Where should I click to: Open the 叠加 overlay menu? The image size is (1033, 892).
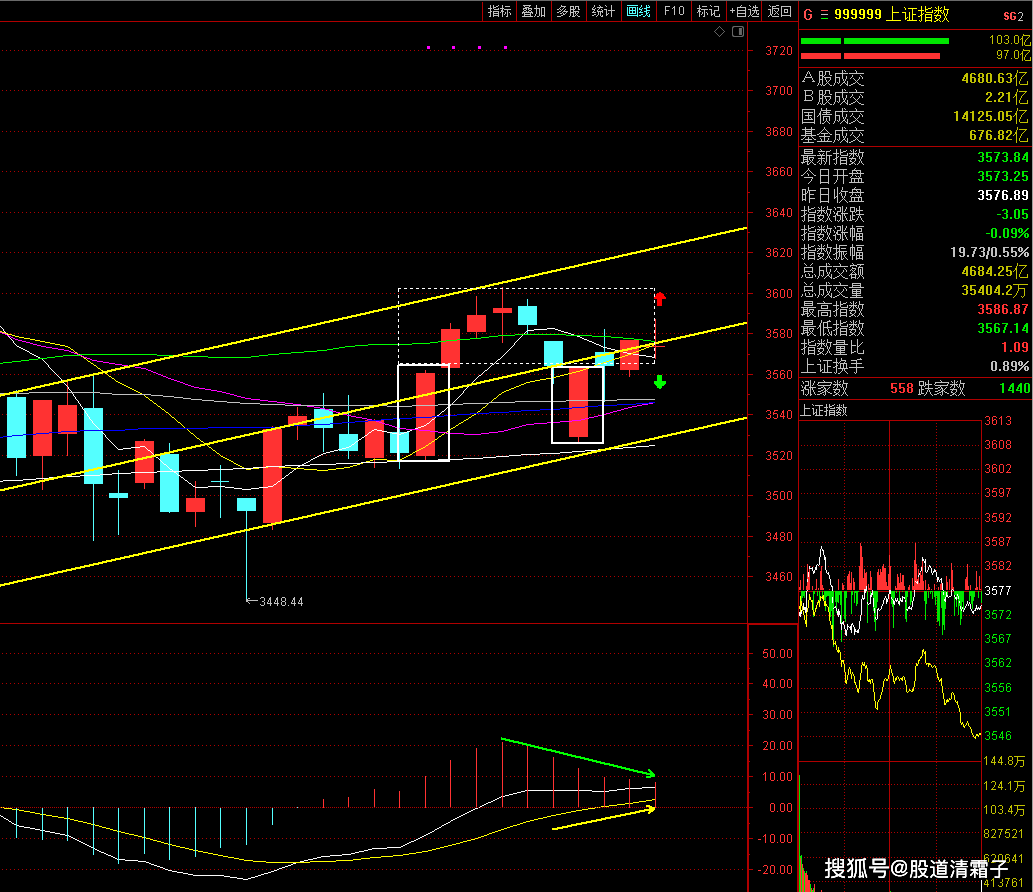click(534, 11)
